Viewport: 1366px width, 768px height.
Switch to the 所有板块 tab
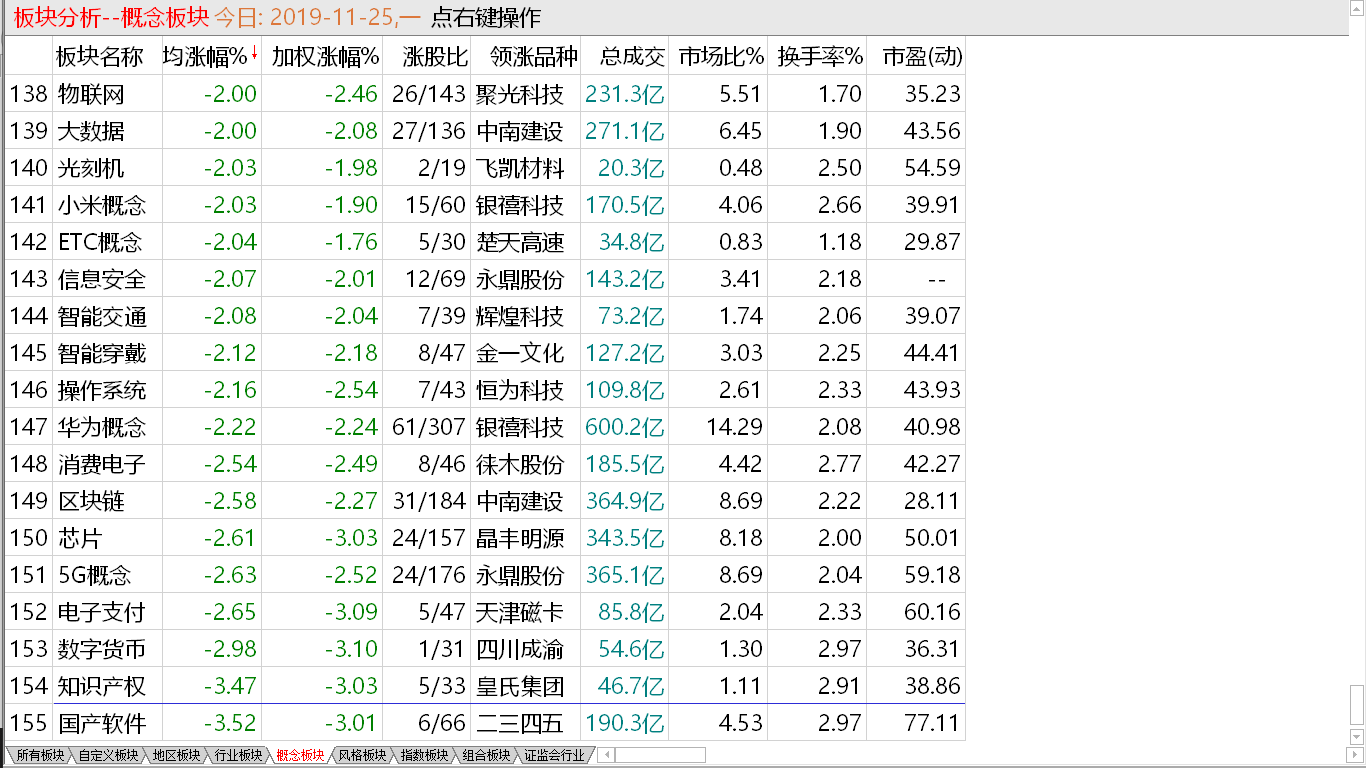(x=39, y=755)
